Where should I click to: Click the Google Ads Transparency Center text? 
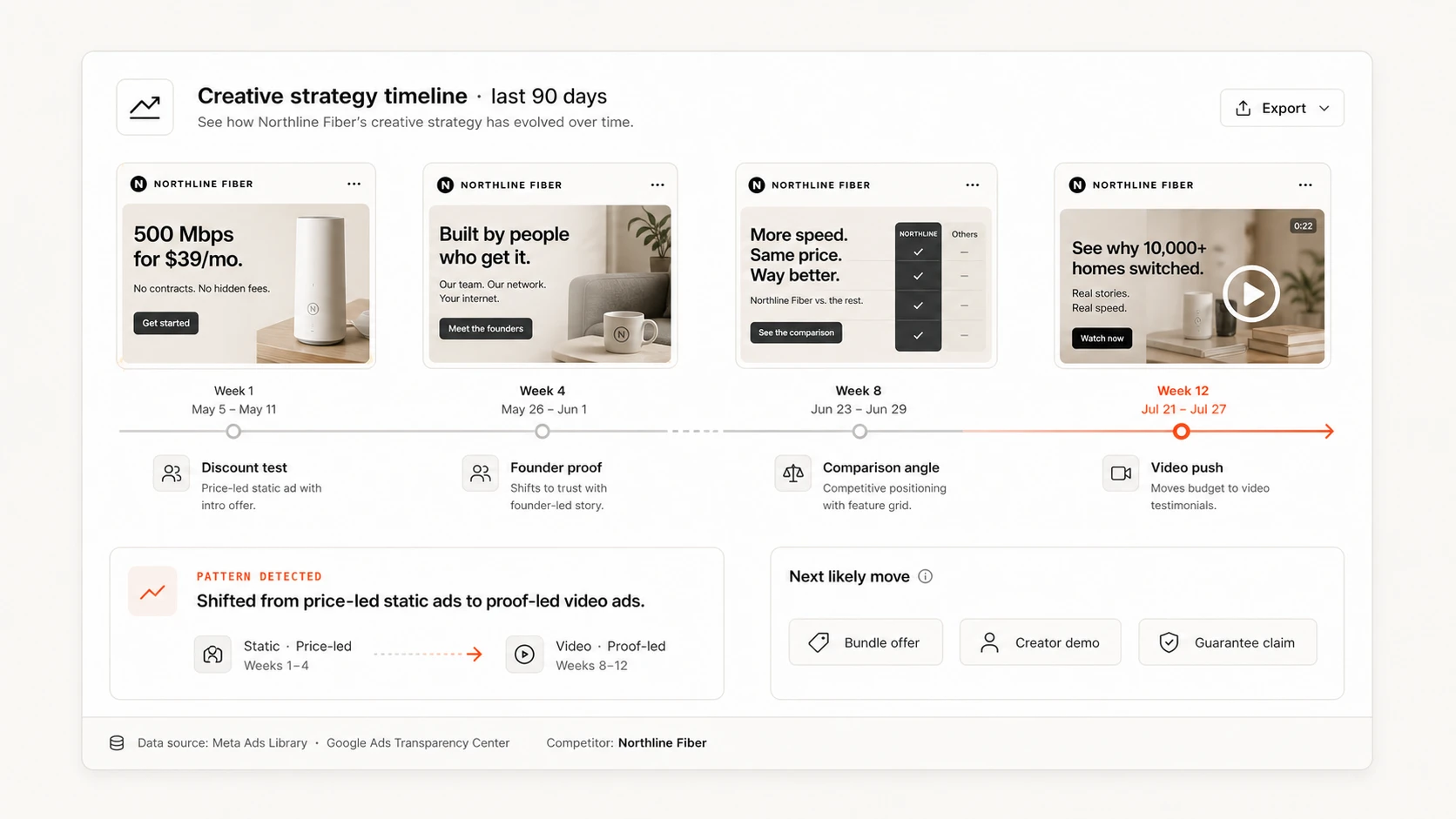(x=418, y=742)
